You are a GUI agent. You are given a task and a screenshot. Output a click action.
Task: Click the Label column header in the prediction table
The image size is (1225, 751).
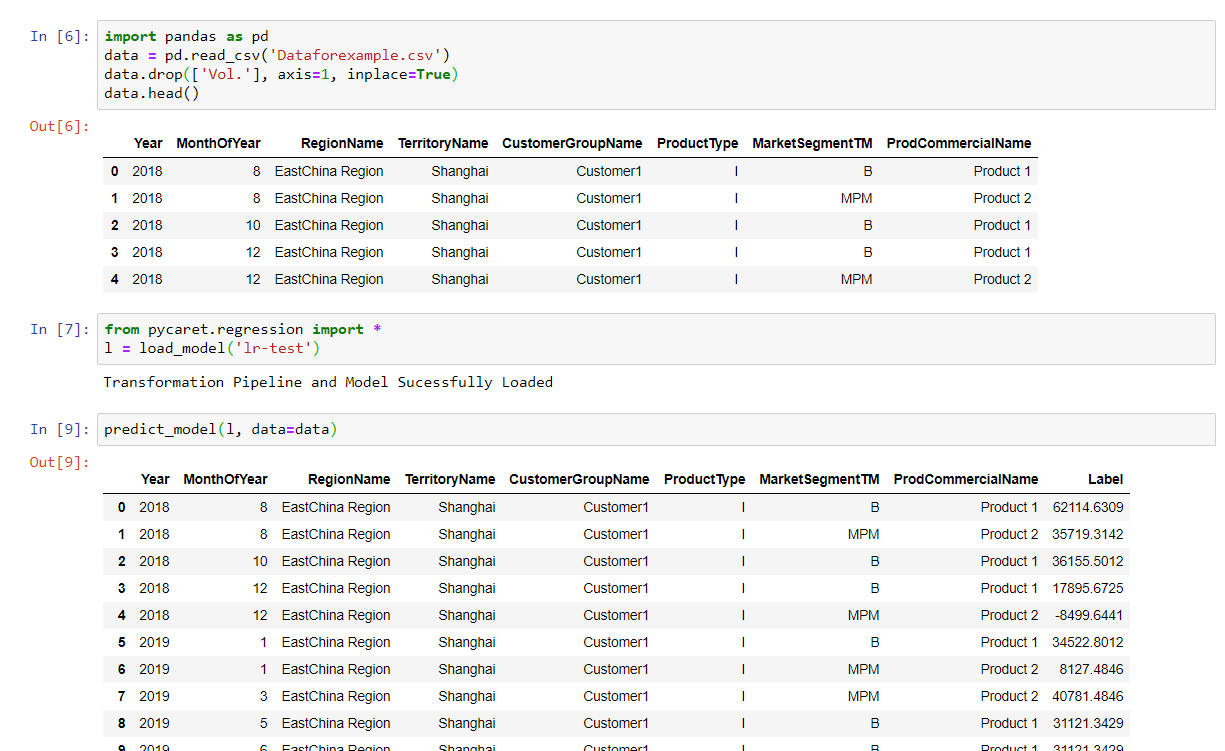point(1105,479)
